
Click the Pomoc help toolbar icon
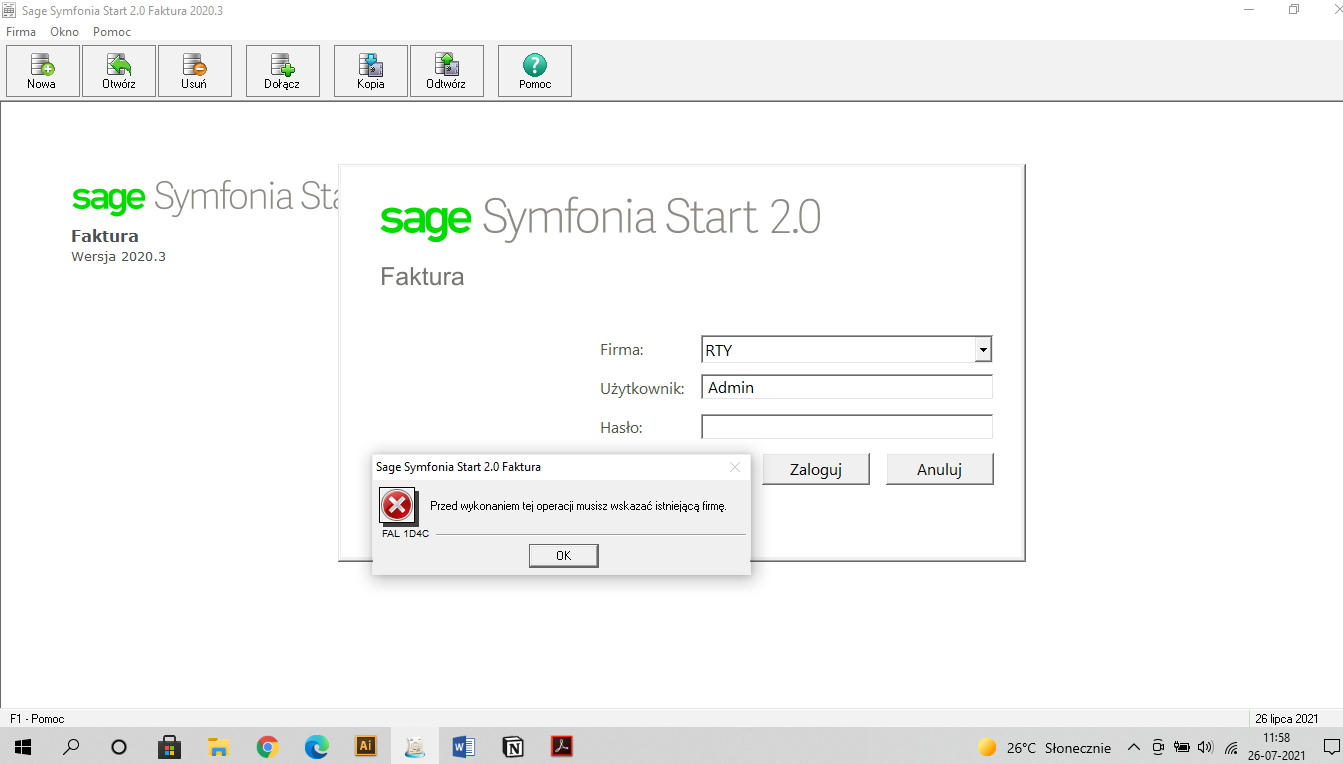tap(535, 71)
